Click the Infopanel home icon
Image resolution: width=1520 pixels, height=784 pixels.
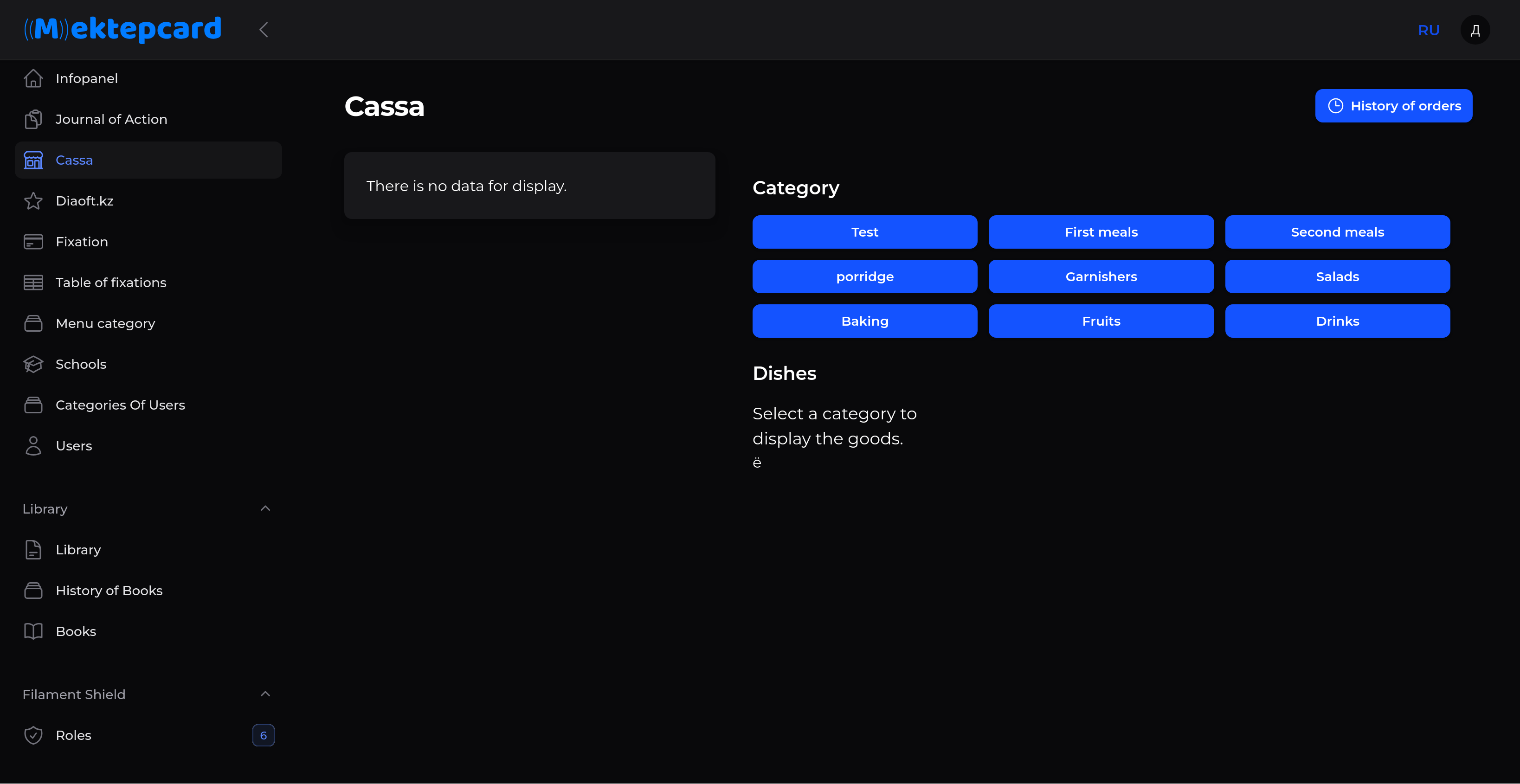[x=33, y=78]
